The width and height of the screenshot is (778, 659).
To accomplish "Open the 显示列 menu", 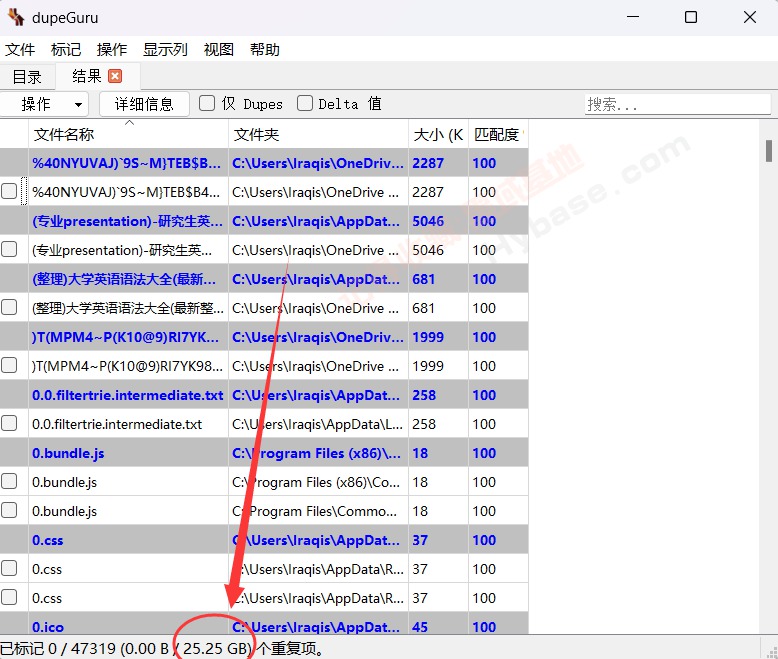I will (165, 49).
